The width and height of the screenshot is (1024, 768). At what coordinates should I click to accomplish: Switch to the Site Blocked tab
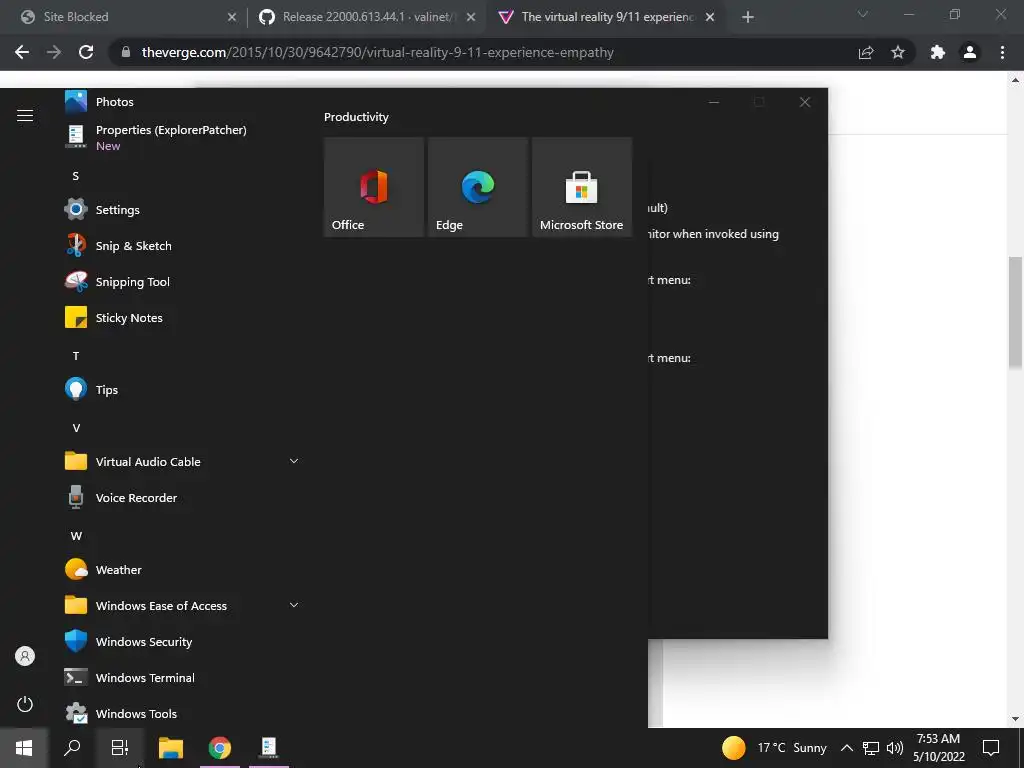coord(124,17)
